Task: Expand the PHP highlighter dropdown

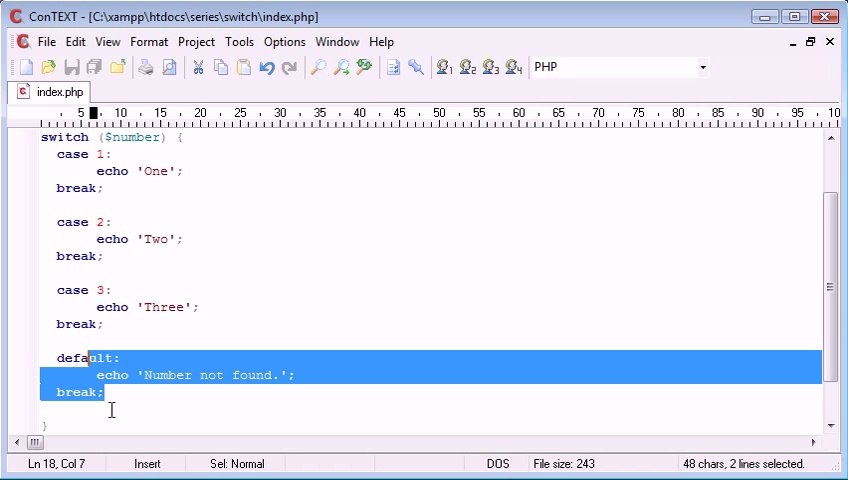Action: coord(703,68)
